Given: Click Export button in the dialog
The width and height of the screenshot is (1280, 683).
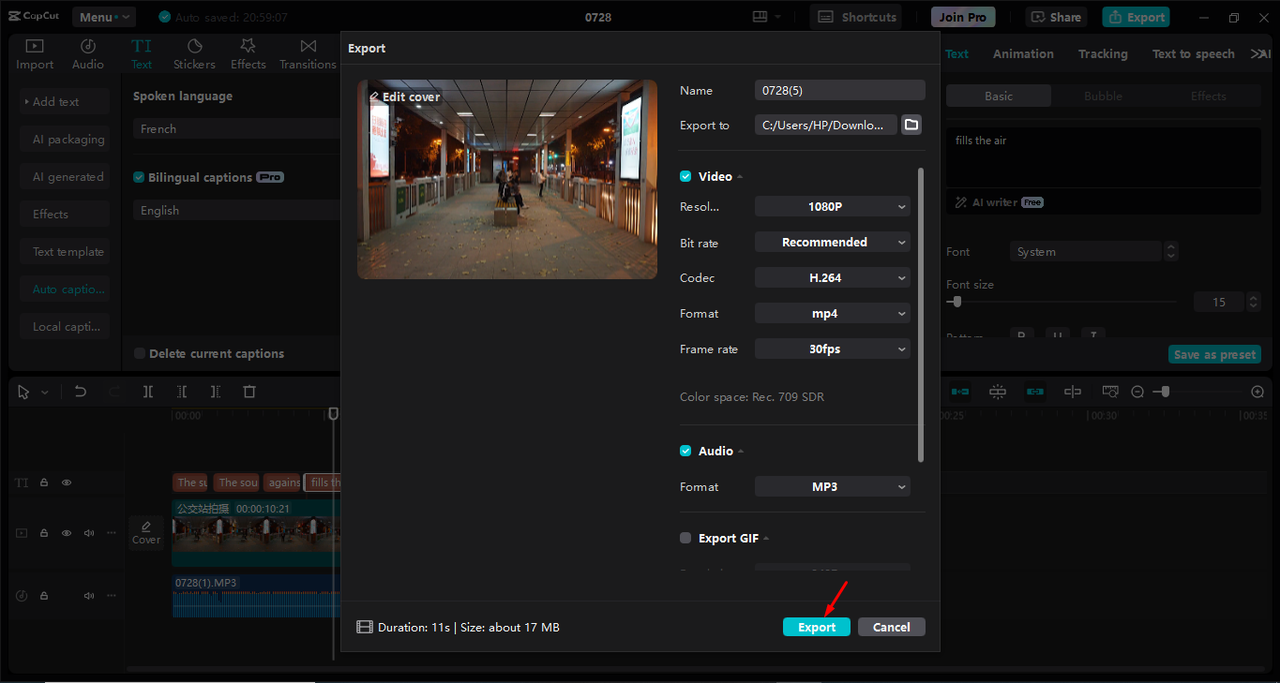Looking at the screenshot, I should (x=816, y=627).
